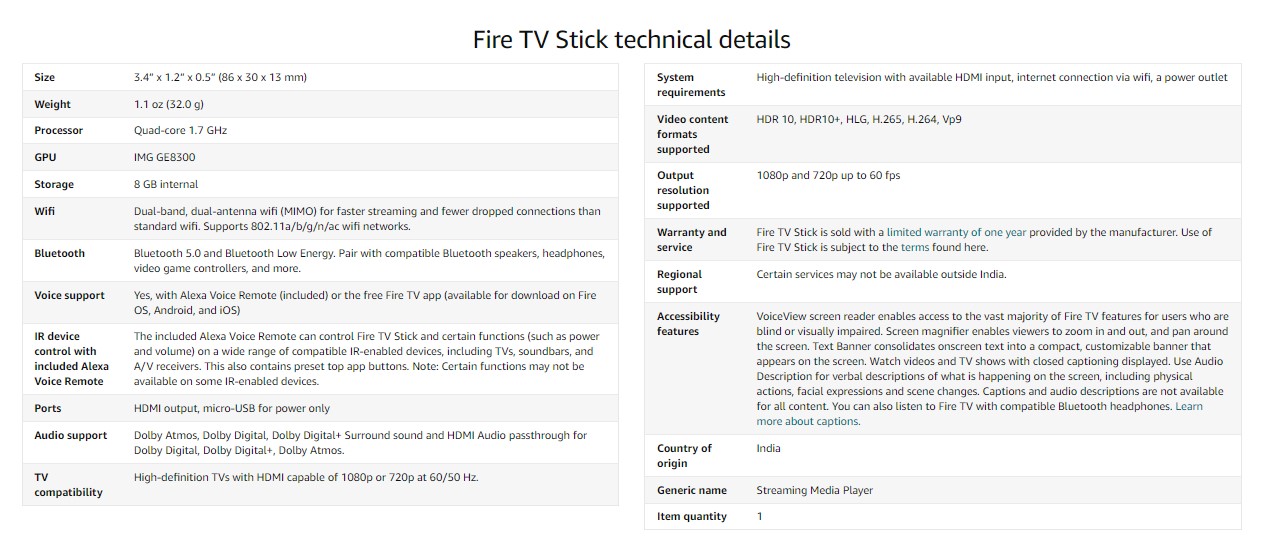
Task: Click Video content formats supported label
Action: point(693,134)
